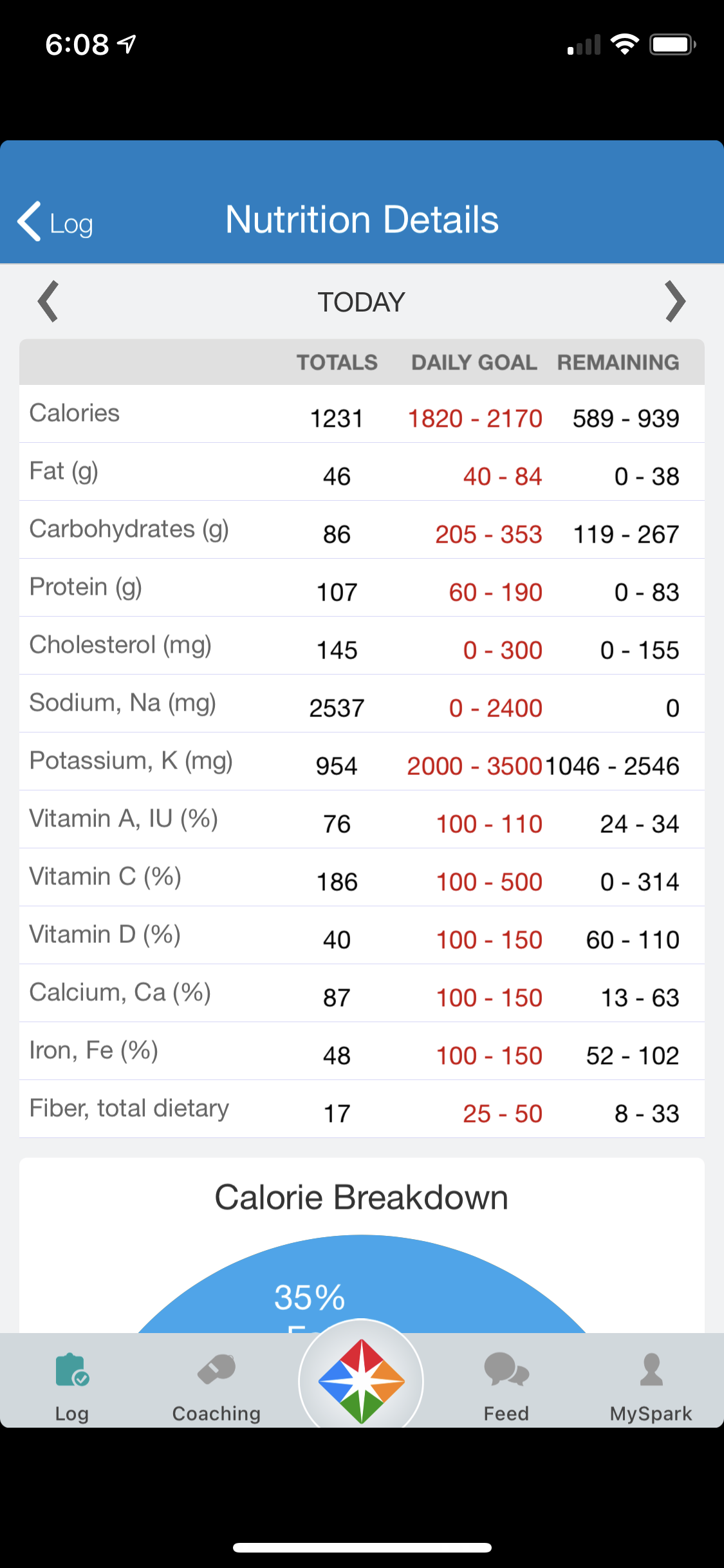Tap the Wi-Fi icon in status bar
724x1568 pixels.
pos(624,44)
